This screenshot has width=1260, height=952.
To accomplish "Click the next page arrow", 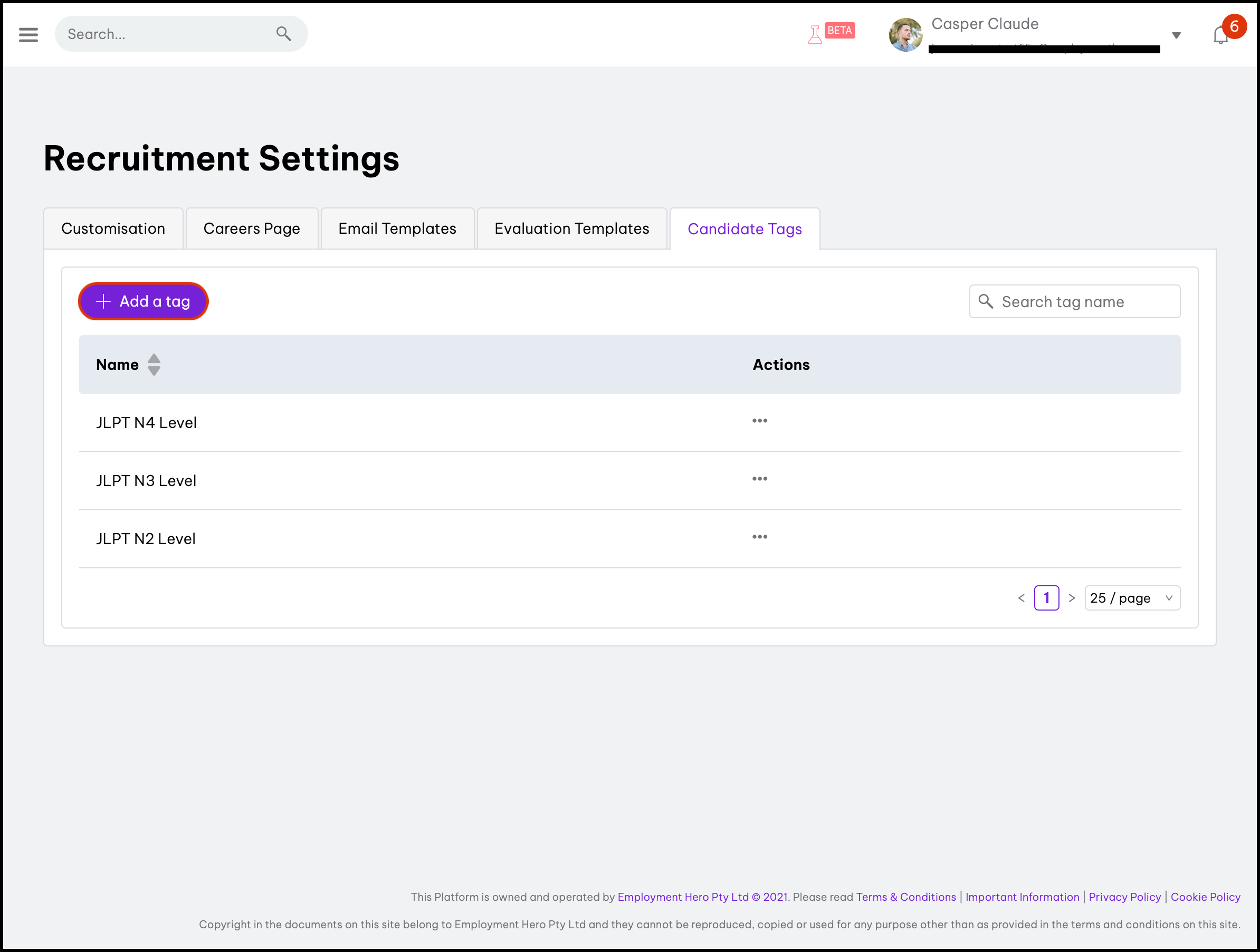I will (x=1071, y=597).
